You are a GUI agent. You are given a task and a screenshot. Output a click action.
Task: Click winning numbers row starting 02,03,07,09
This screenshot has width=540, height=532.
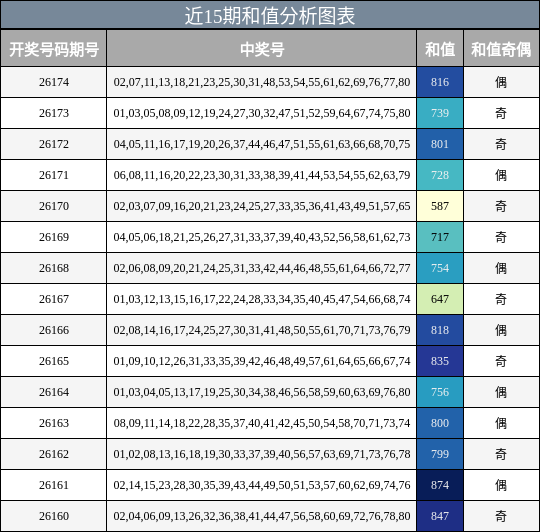262,206
